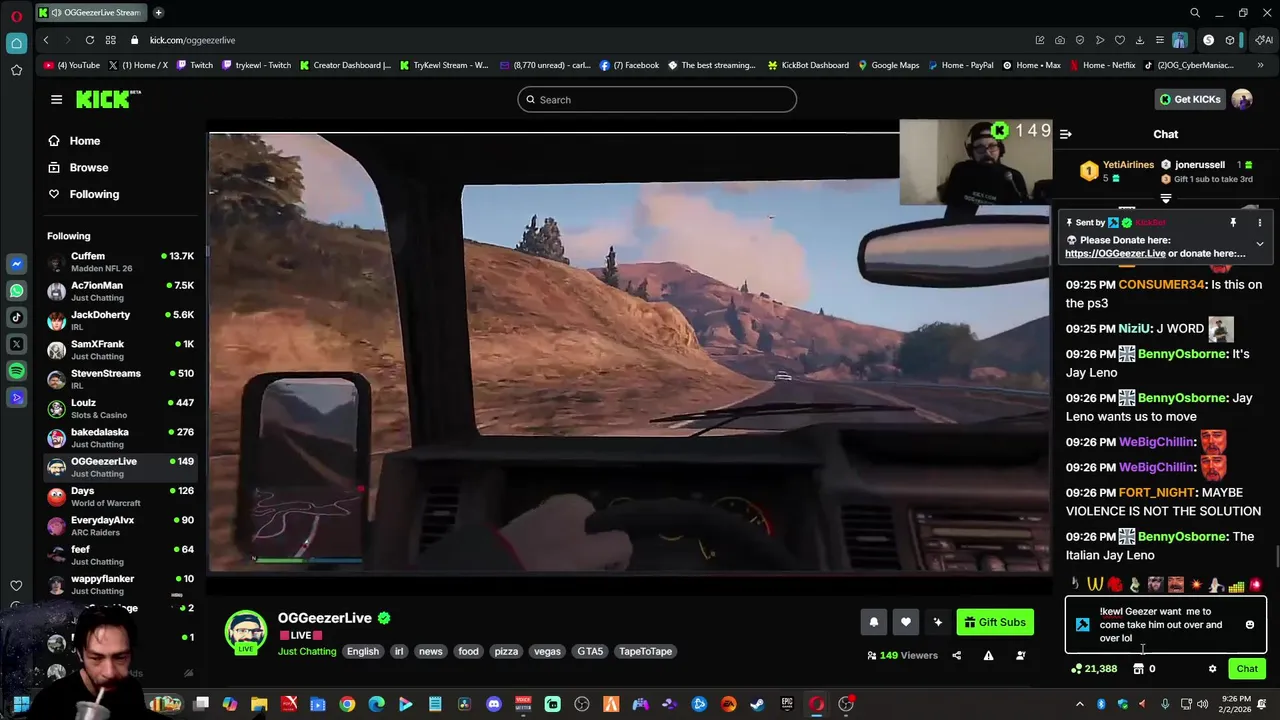This screenshot has width=1280, height=720.
Task: Open Google Chrome from the Windows taskbar
Action: point(346,704)
